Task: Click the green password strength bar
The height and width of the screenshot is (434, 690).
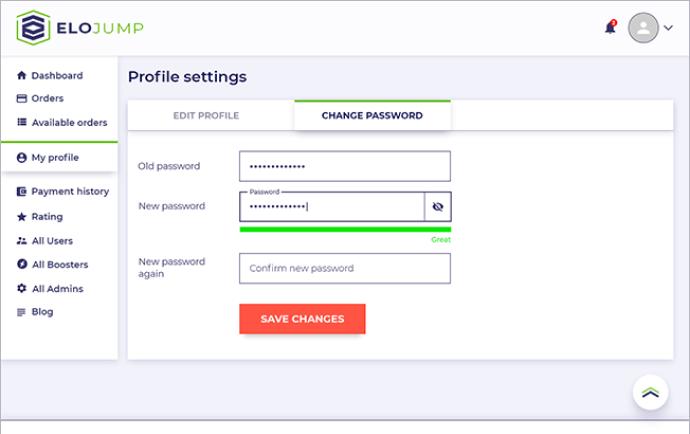Action: click(345, 230)
